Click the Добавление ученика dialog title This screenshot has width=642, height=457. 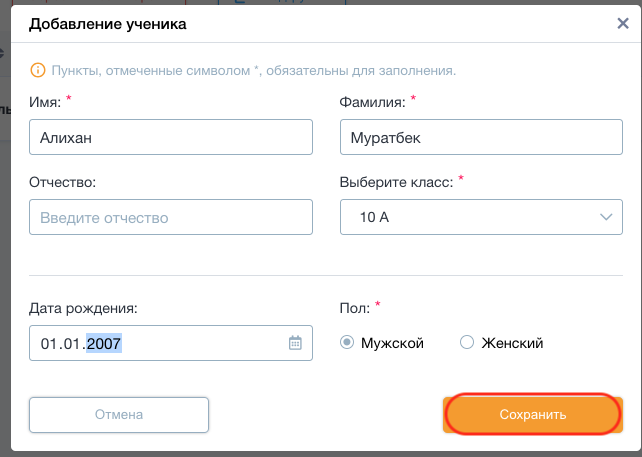(108, 24)
